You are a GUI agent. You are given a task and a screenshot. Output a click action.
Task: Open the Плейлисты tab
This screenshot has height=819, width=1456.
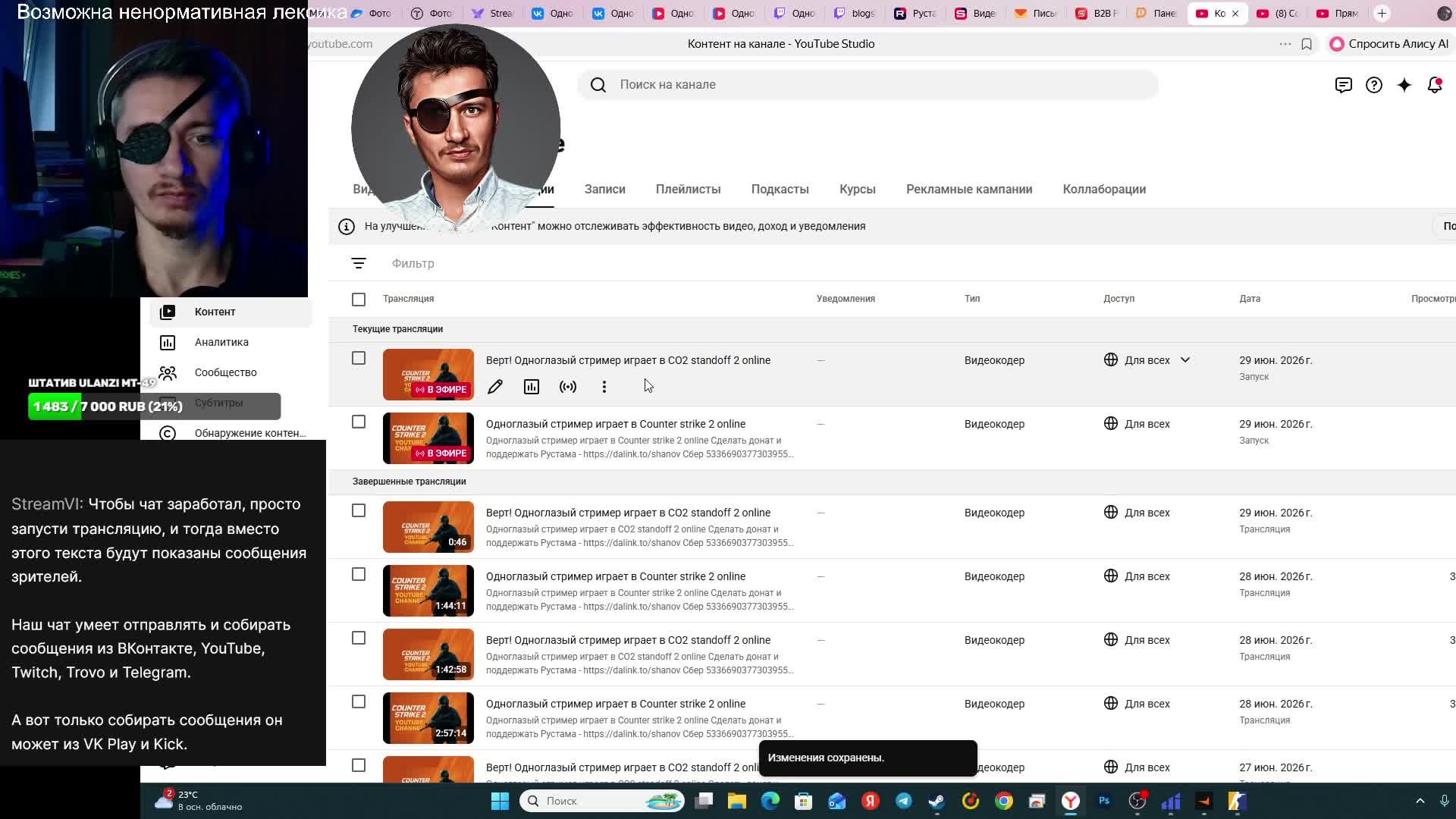688,190
